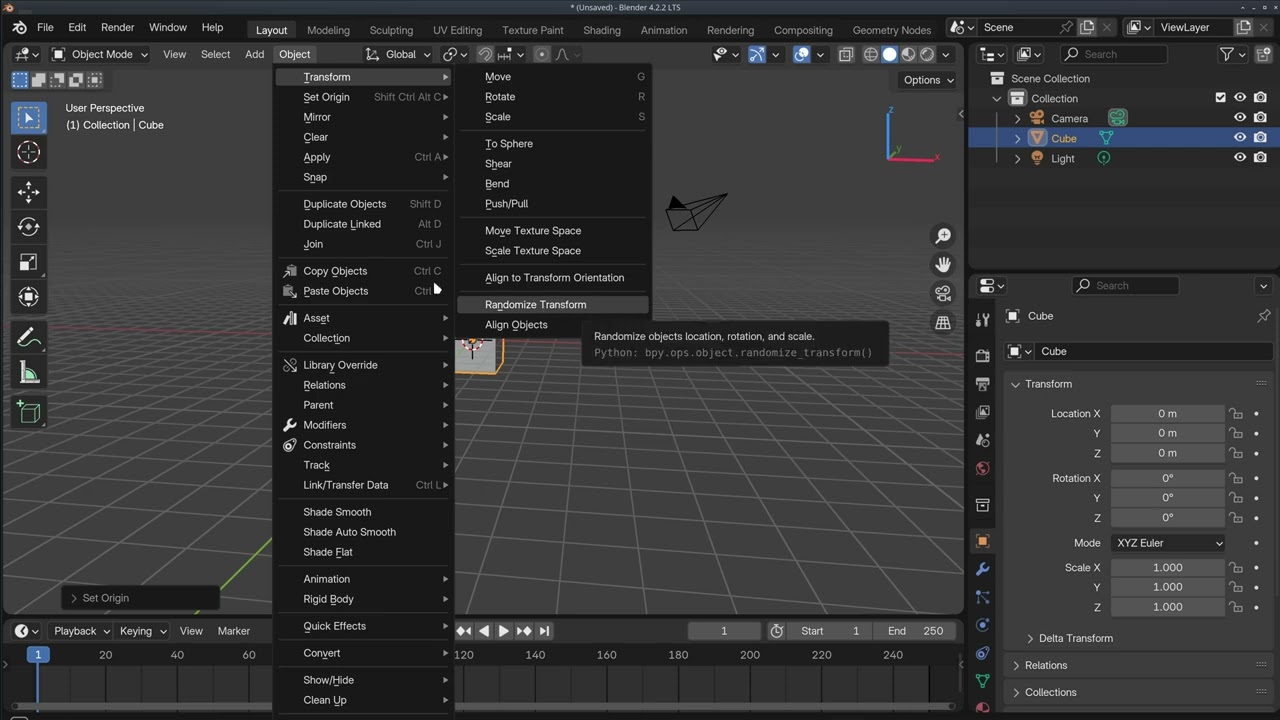Click Duplicate Objects menu entry
The image size is (1280, 720).
pos(364,204)
